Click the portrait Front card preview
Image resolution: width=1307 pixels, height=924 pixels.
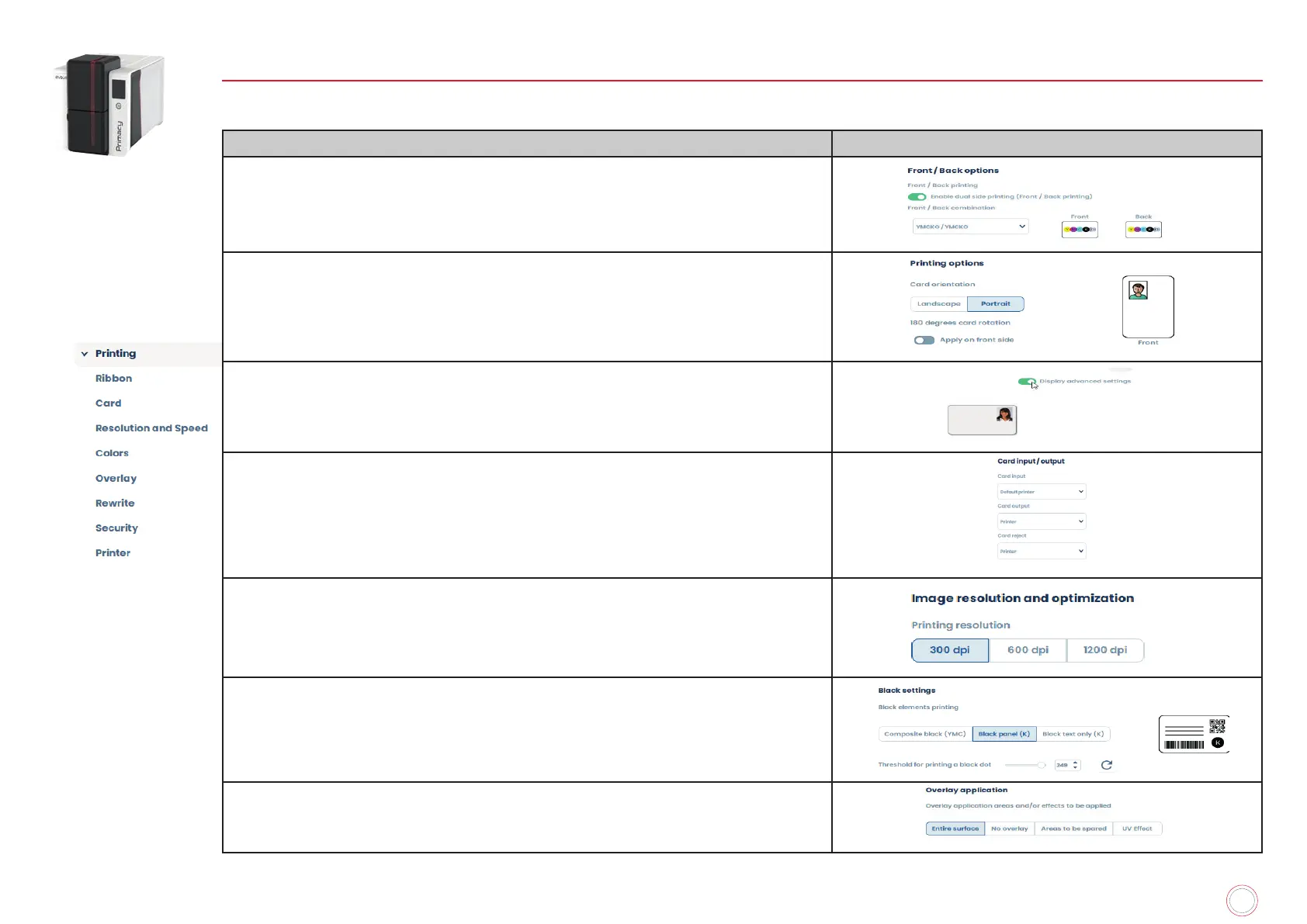(1148, 307)
